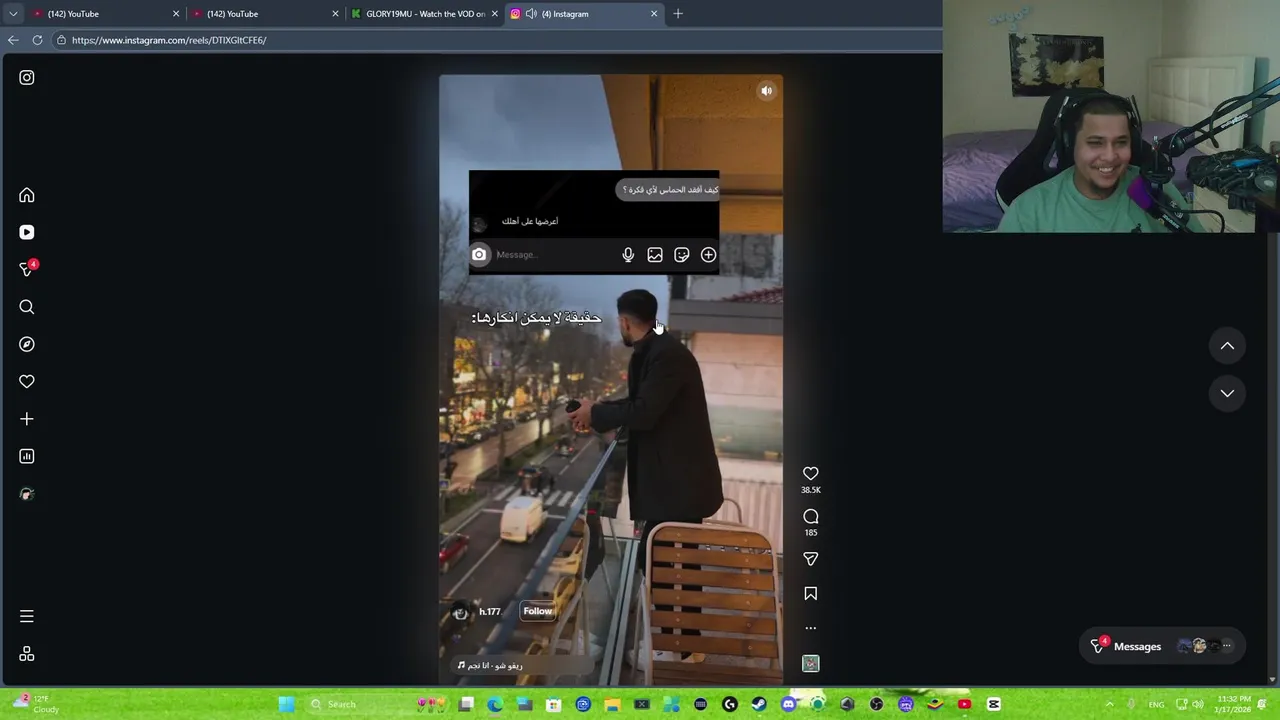This screenshot has height=720, width=1280.
Task: Open the h.177 profile name
Action: pos(489,612)
